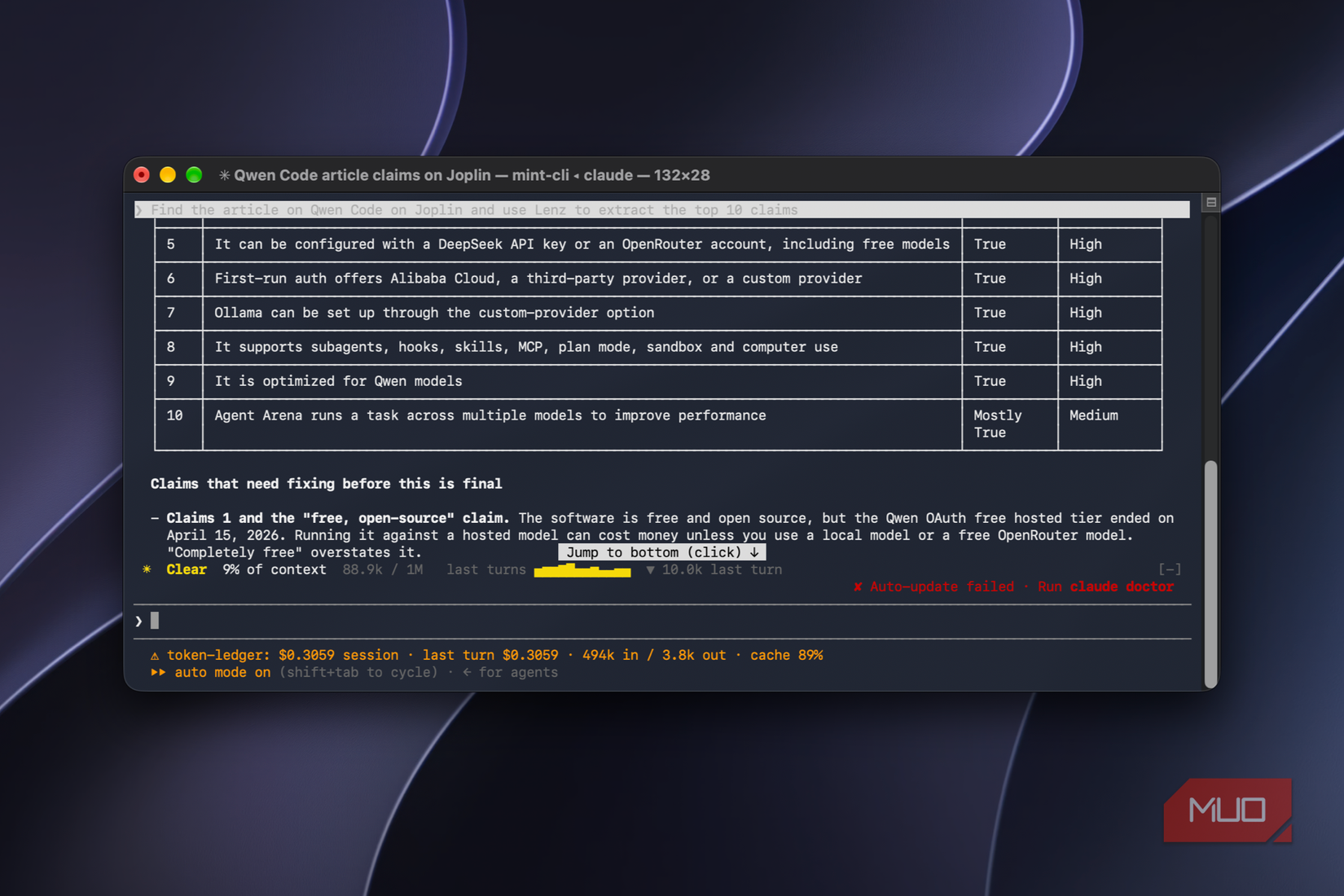The width and height of the screenshot is (1344, 896).
Task: Click the 'supports subagents, hooks, skills' claim
Action: 526,347
